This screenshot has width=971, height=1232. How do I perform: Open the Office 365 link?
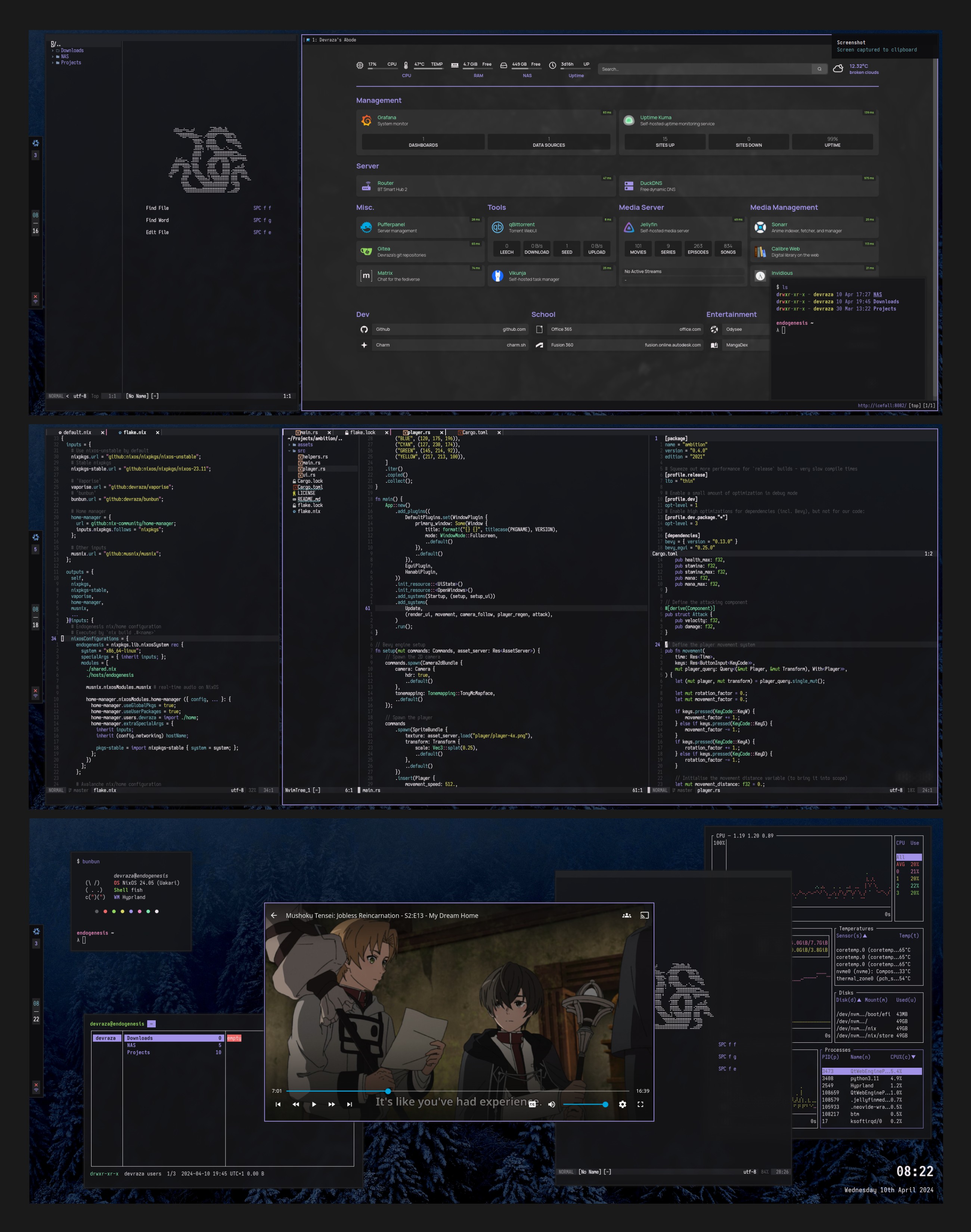click(626, 330)
